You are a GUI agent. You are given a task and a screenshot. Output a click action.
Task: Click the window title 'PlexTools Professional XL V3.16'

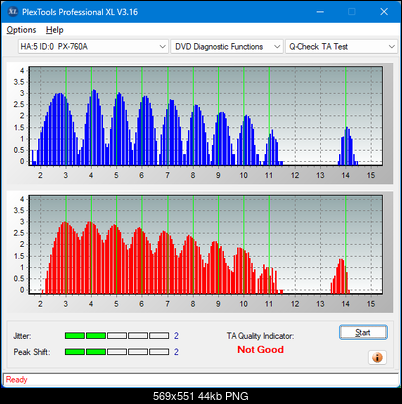tap(80, 12)
